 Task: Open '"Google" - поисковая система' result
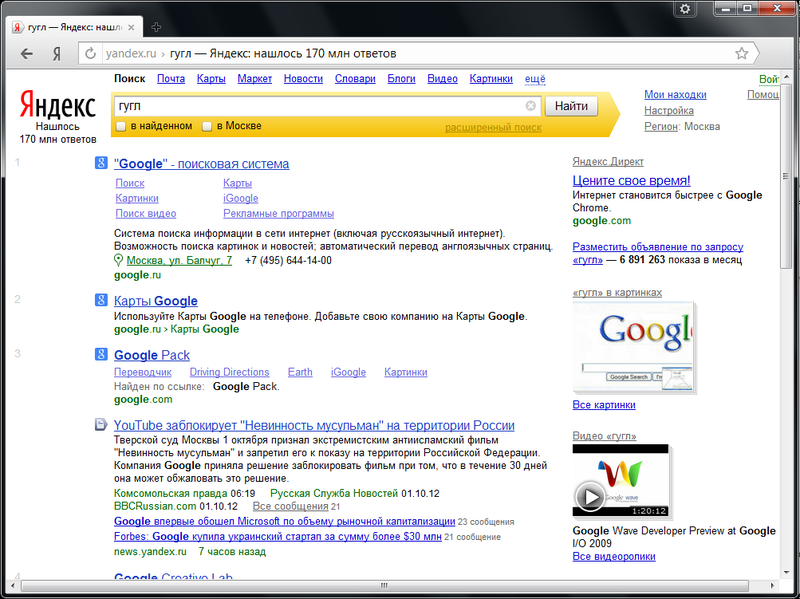click(202, 164)
